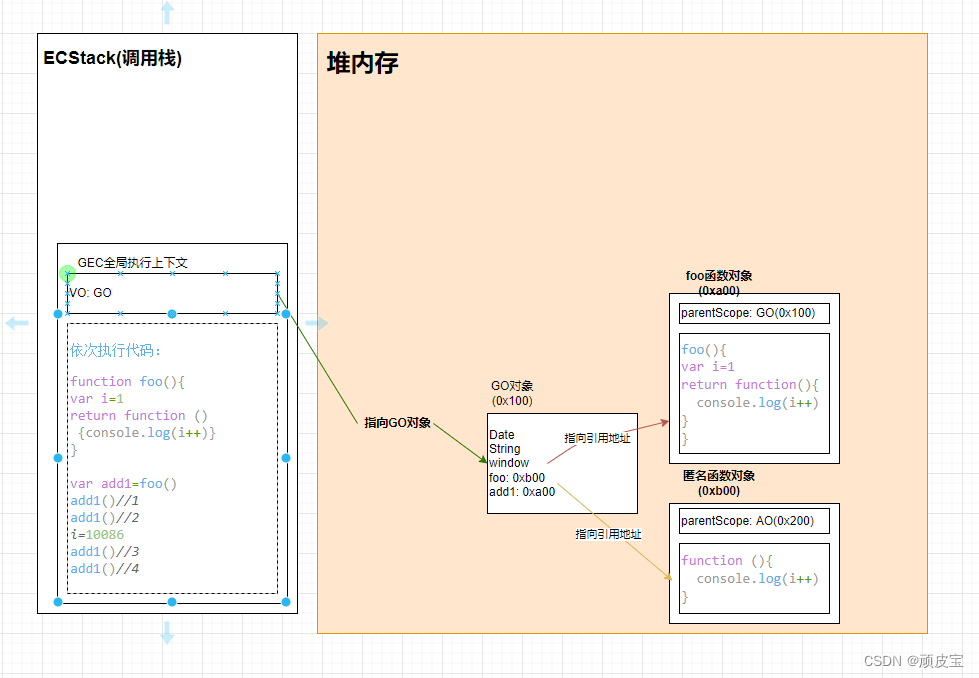979x678 pixels.
Task: Click the upward connection arrow above the selected shape
Action: point(167,13)
